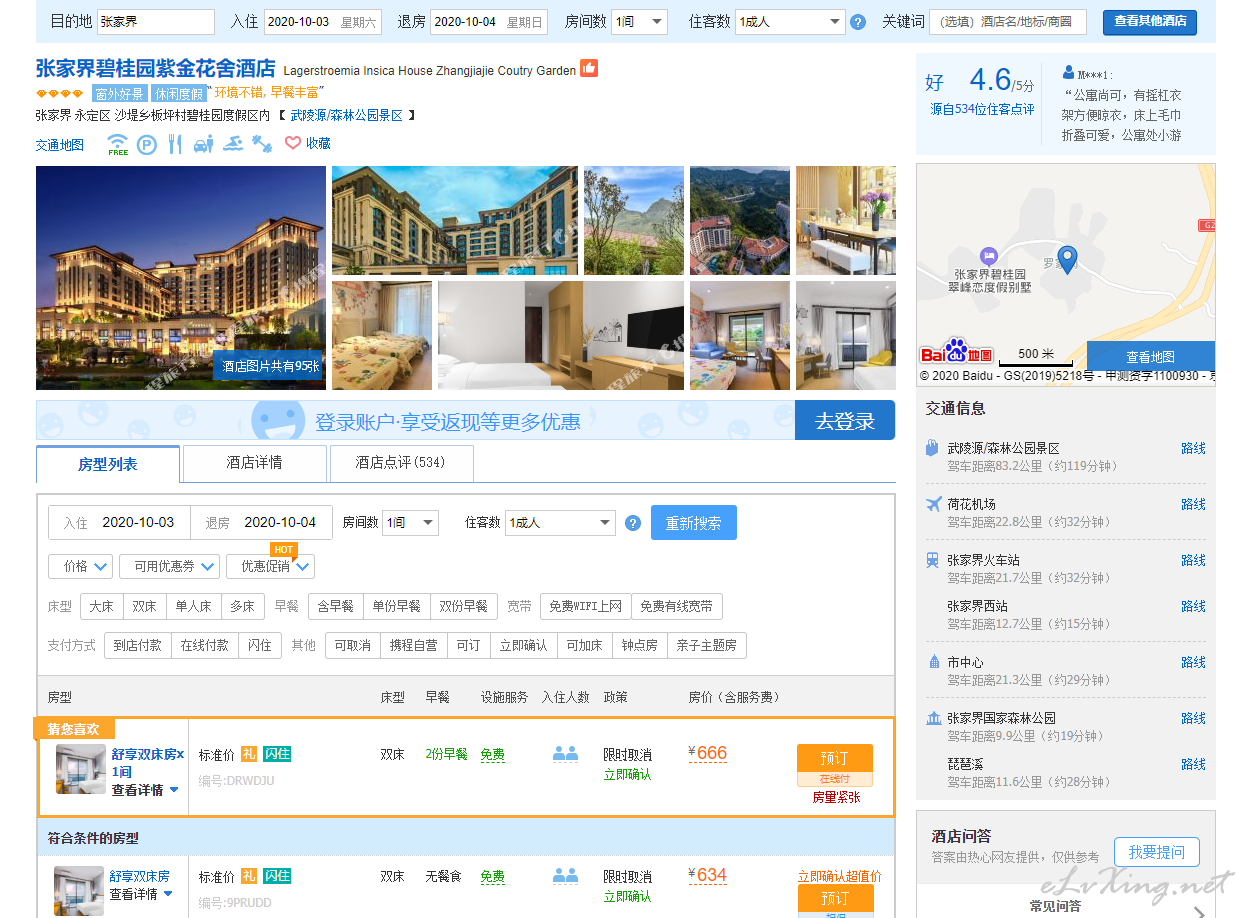Screen dimensions: 1245x918
Task: Click the 礼 badge in the DRWDJU row
Action: click(249, 754)
